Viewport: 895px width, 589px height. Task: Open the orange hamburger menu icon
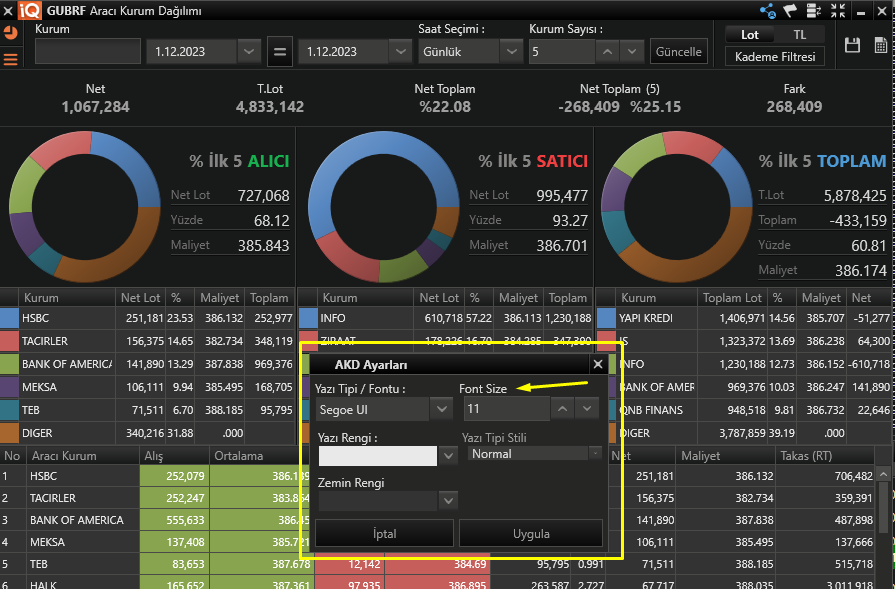point(11,59)
